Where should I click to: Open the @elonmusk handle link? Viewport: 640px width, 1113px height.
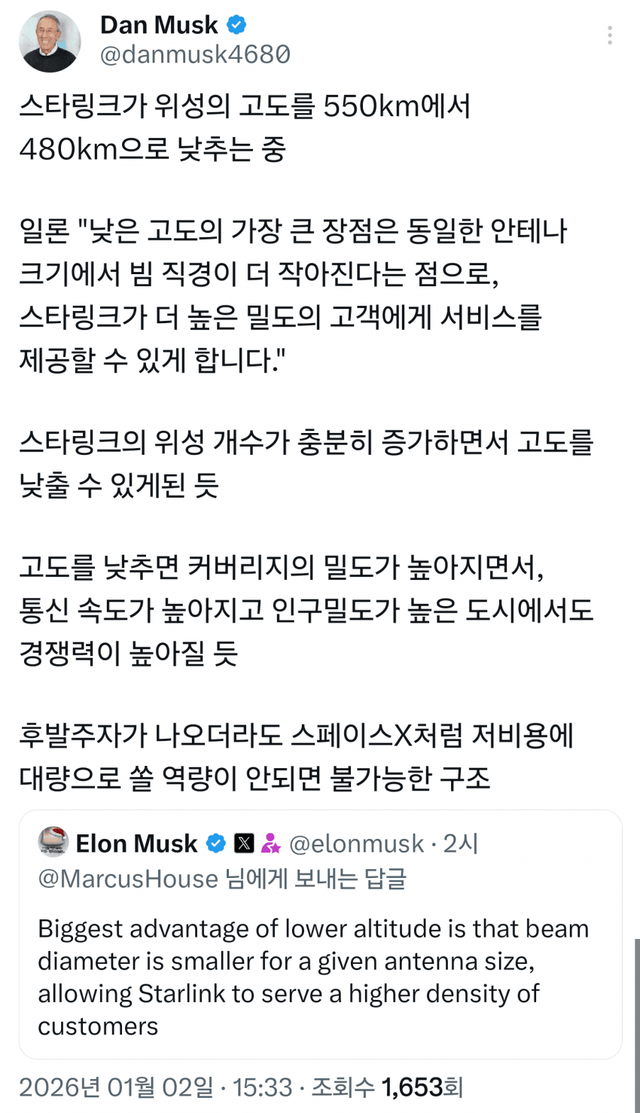coord(355,844)
